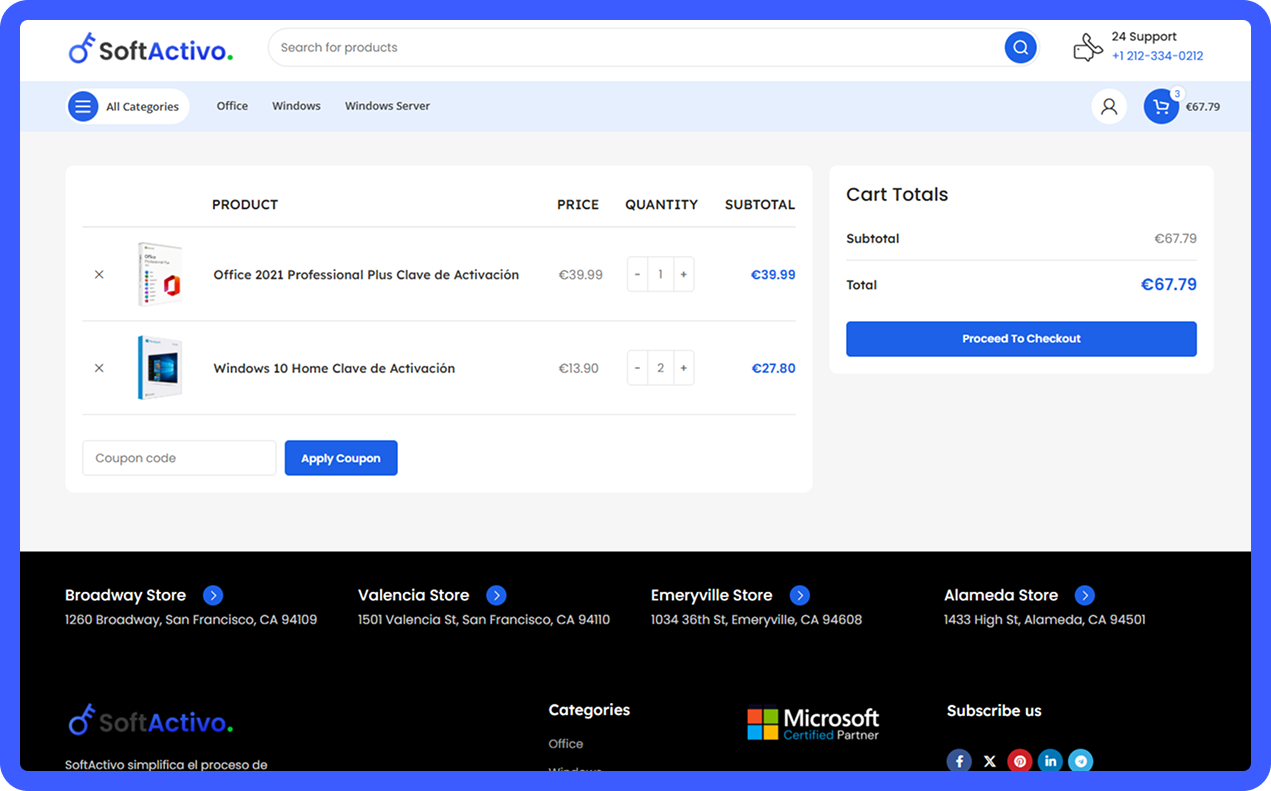Focus the Coupon code field

pos(179,458)
